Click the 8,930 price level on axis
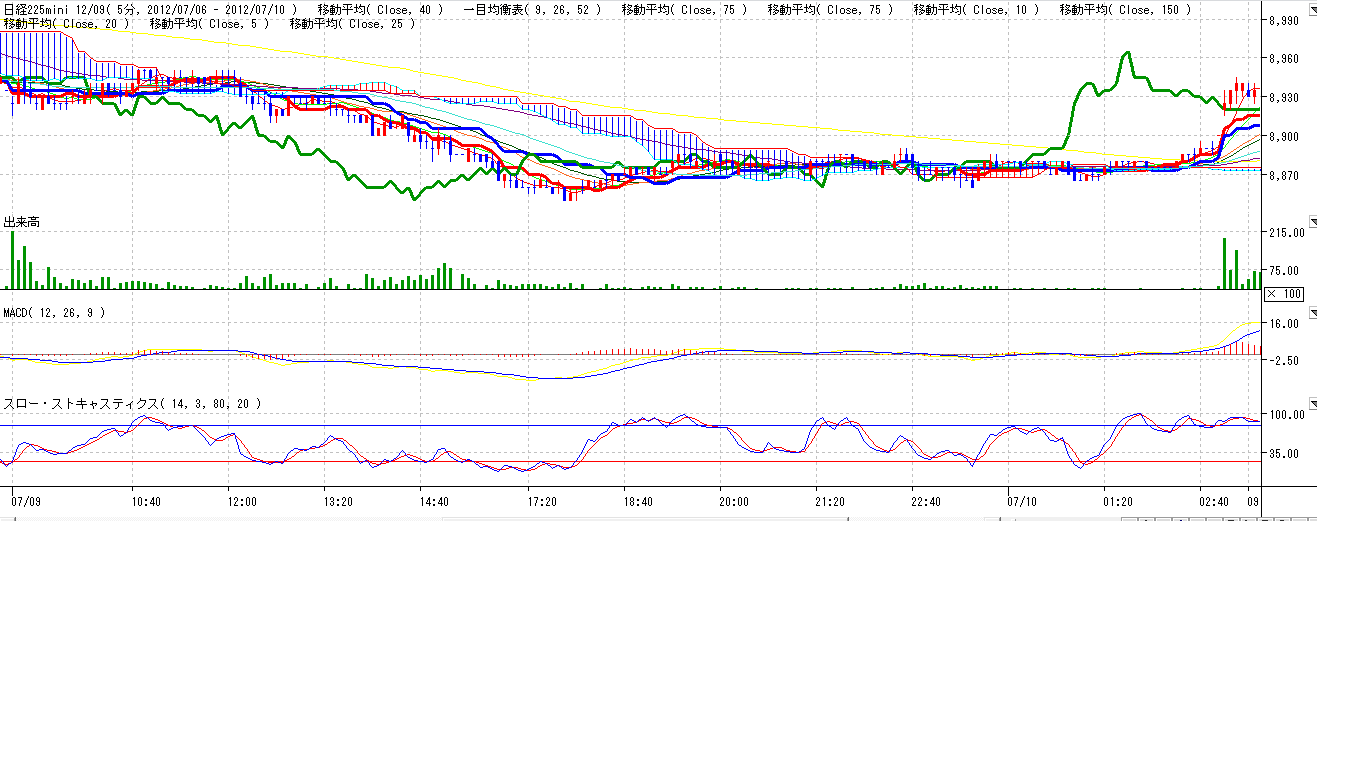This screenshot has height=768, width=1366. point(1283,98)
